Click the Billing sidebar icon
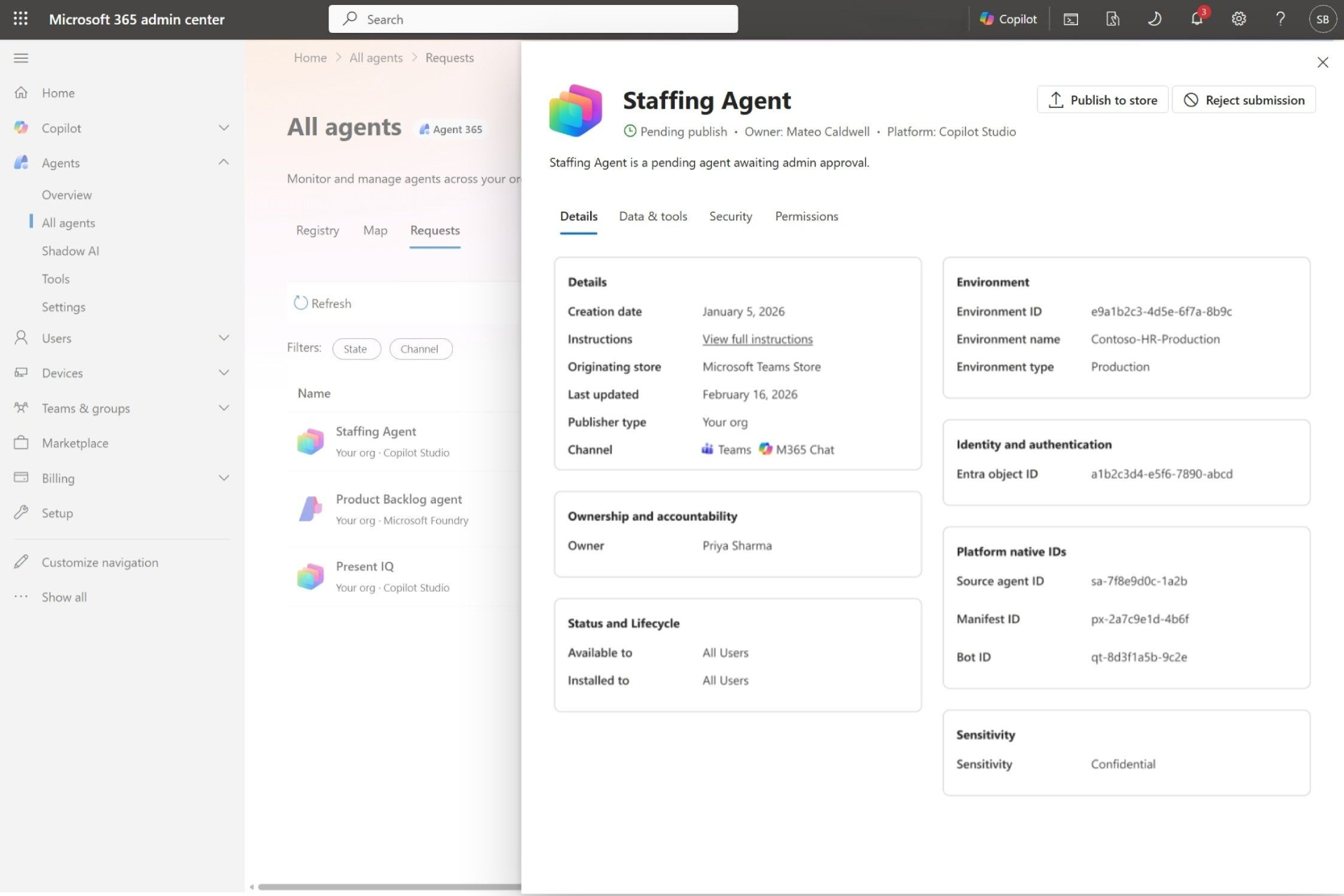This screenshot has height=896, width=1344. click(21, 478)
